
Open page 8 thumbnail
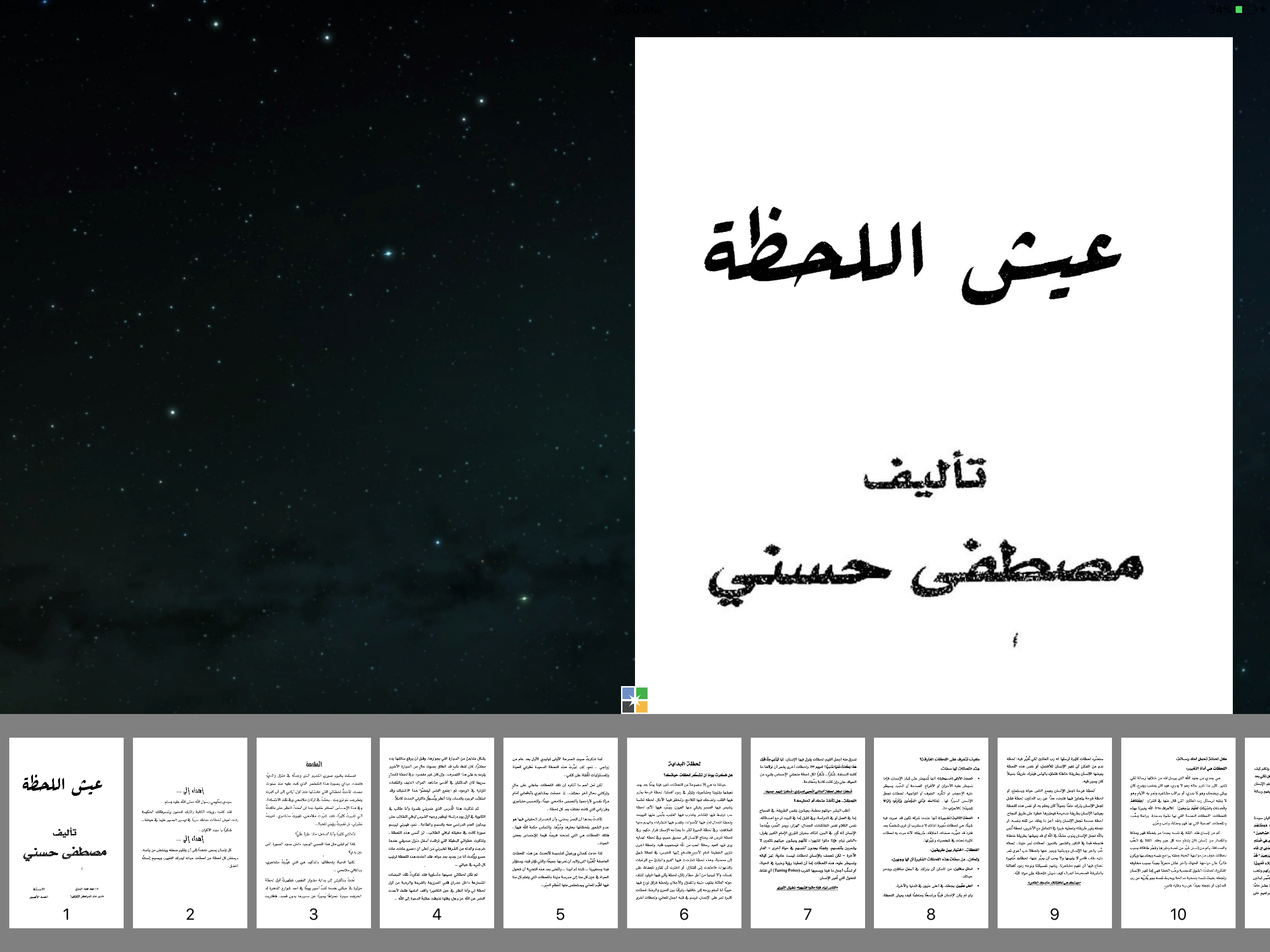coord(931,833)
